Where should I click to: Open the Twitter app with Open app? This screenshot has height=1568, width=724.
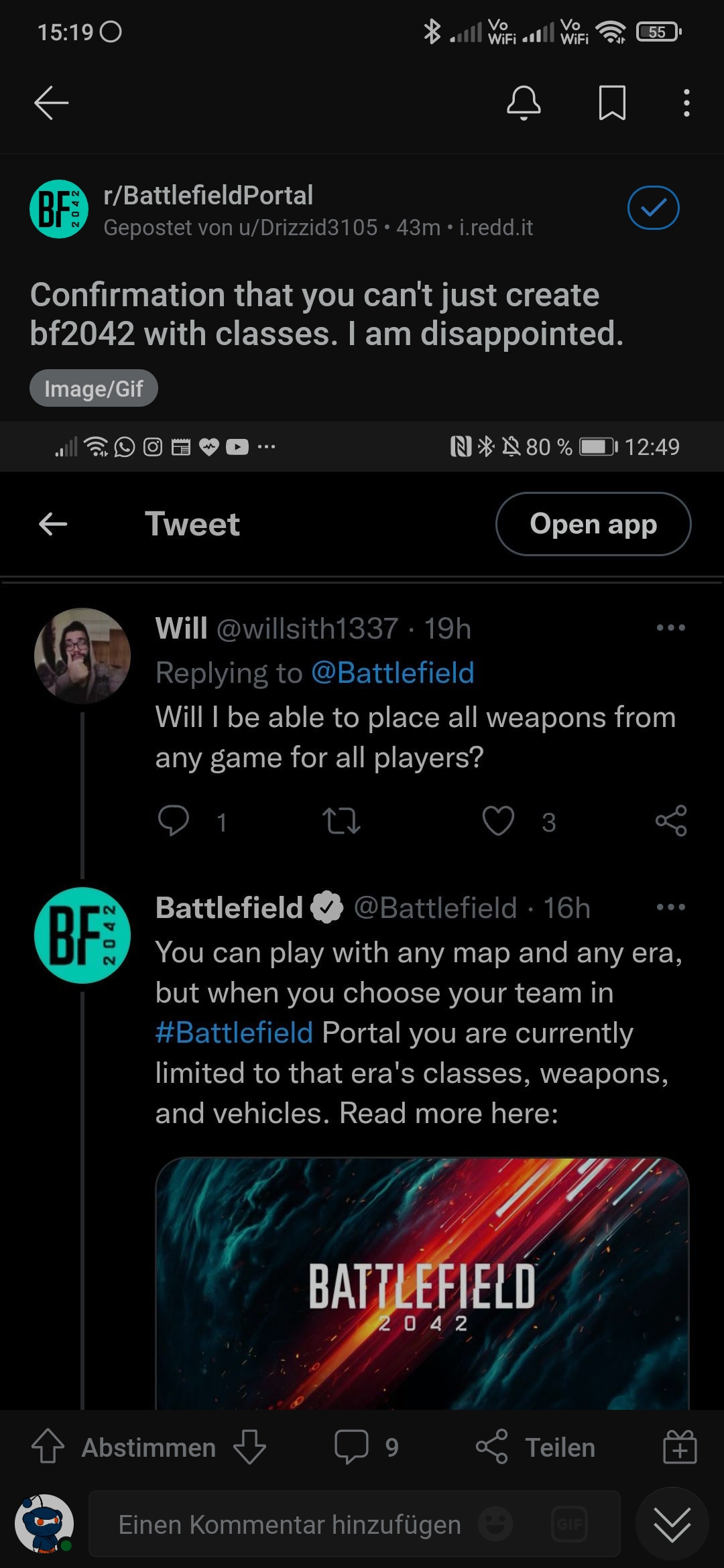(593, 523)
